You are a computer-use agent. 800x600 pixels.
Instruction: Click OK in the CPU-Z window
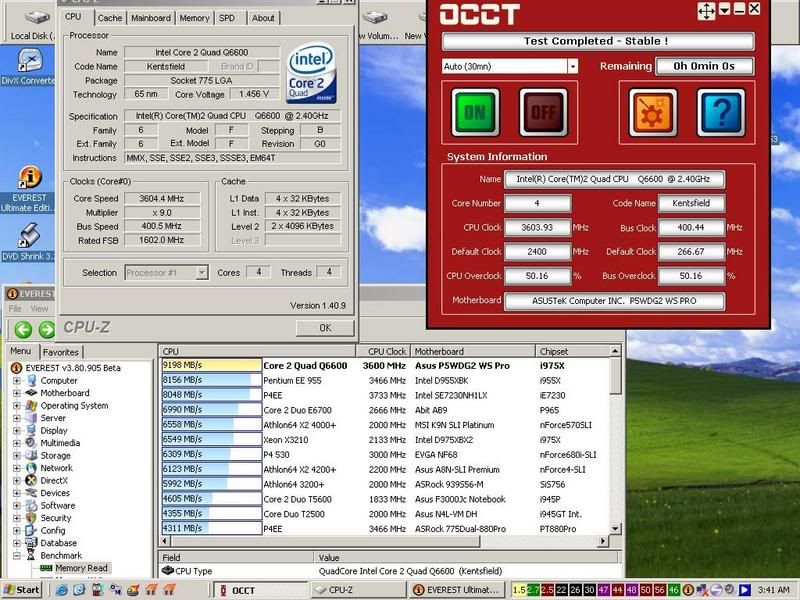tap(325, 328)
